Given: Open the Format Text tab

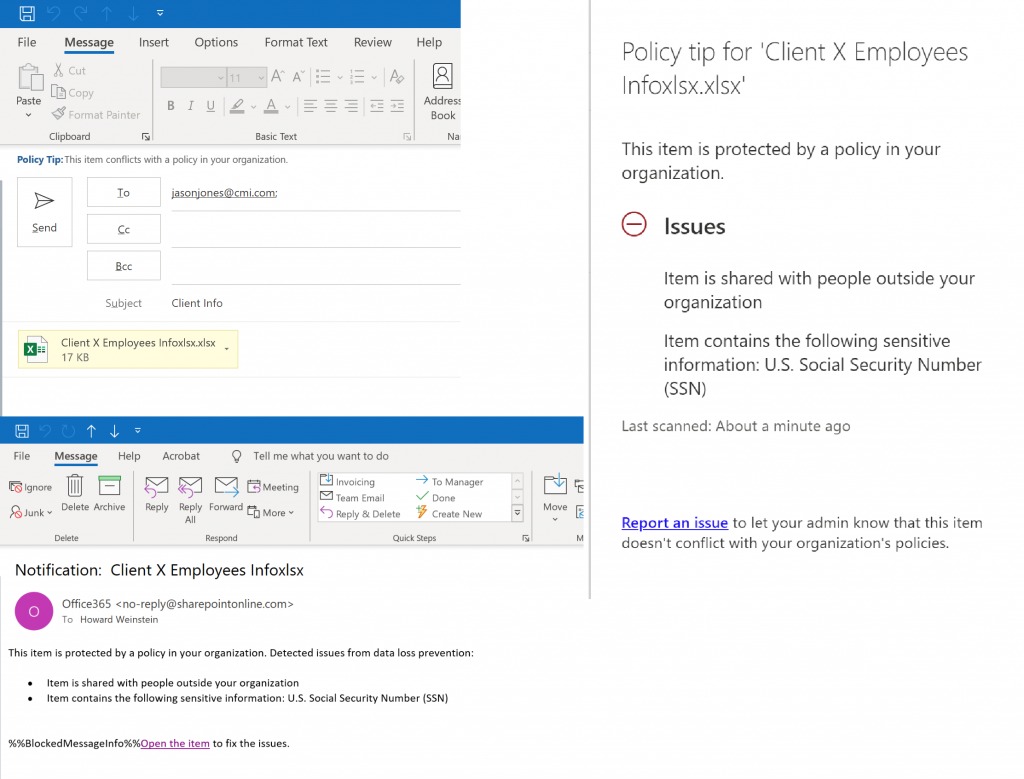Looking at the screenshot, I should coord(296,42).
